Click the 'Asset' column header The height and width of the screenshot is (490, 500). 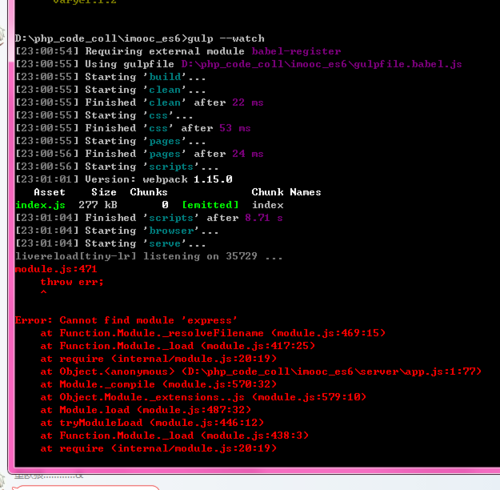[49, 192]
